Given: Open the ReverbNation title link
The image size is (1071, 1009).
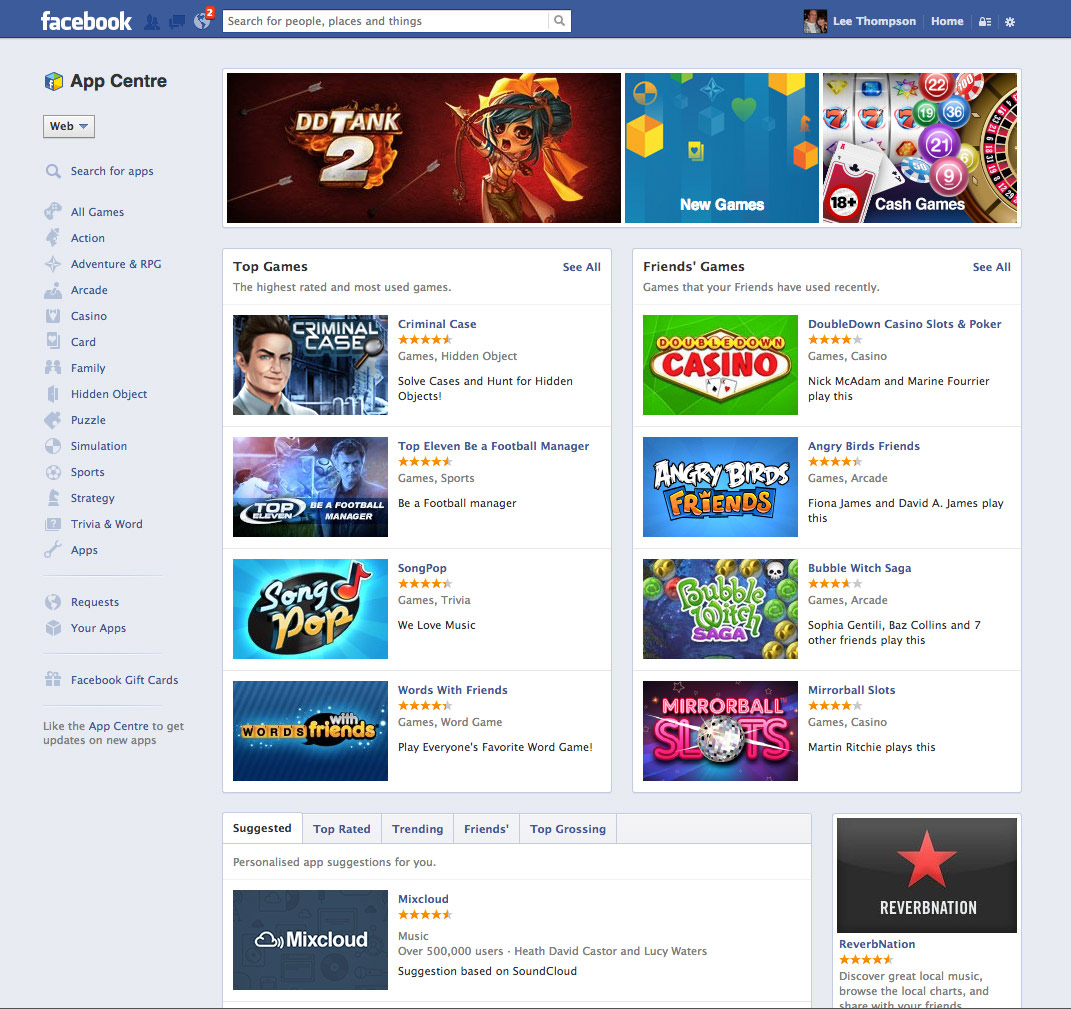Looking at the screenshot, I should point(877,944).
